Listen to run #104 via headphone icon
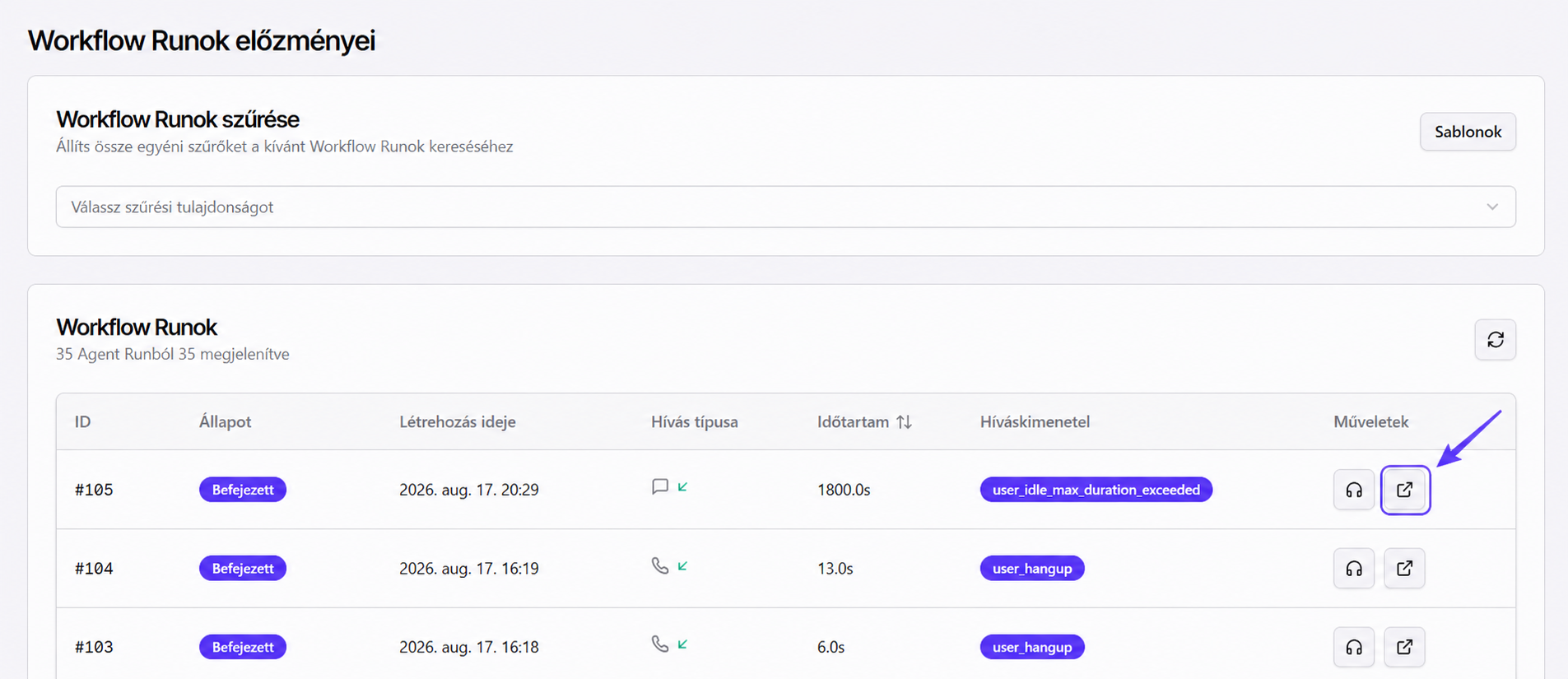1568x679 pixels. click(x=1354, y=569)
